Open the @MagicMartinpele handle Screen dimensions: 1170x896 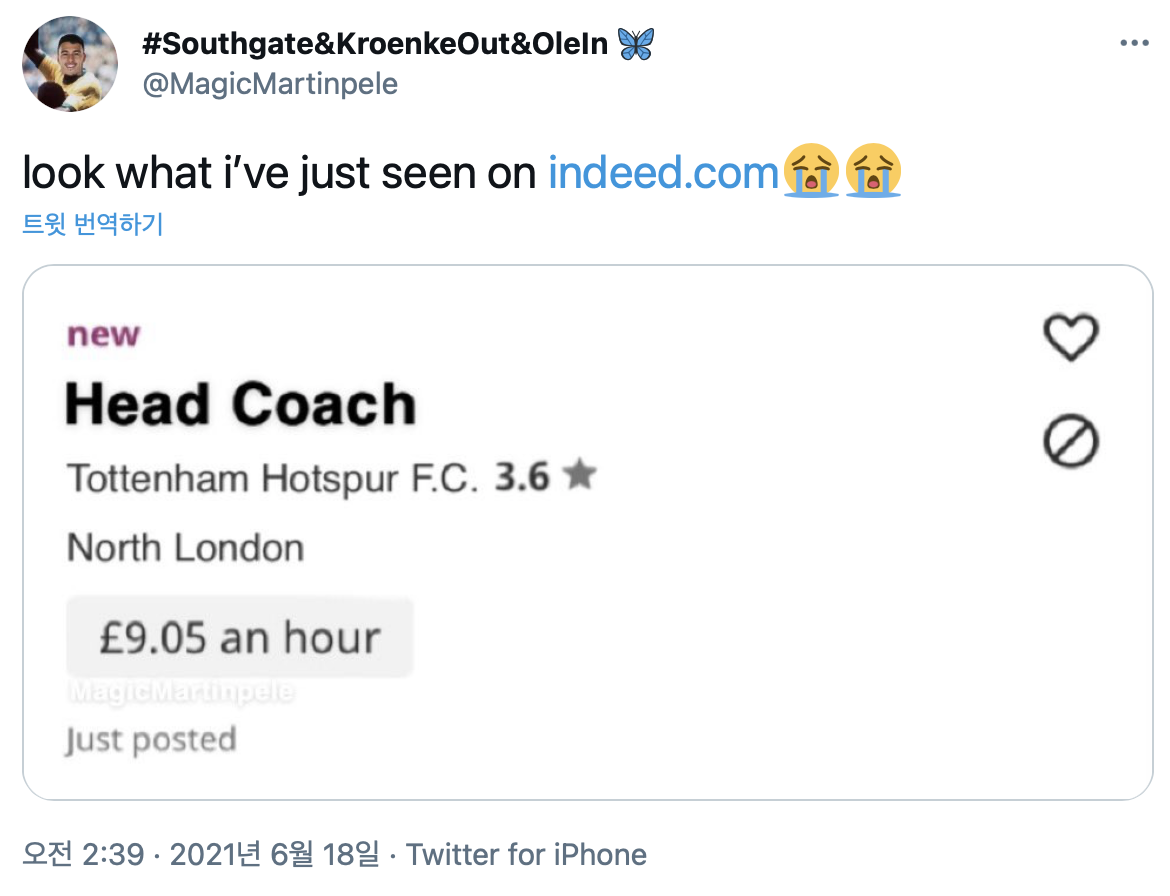coord(270,84)
